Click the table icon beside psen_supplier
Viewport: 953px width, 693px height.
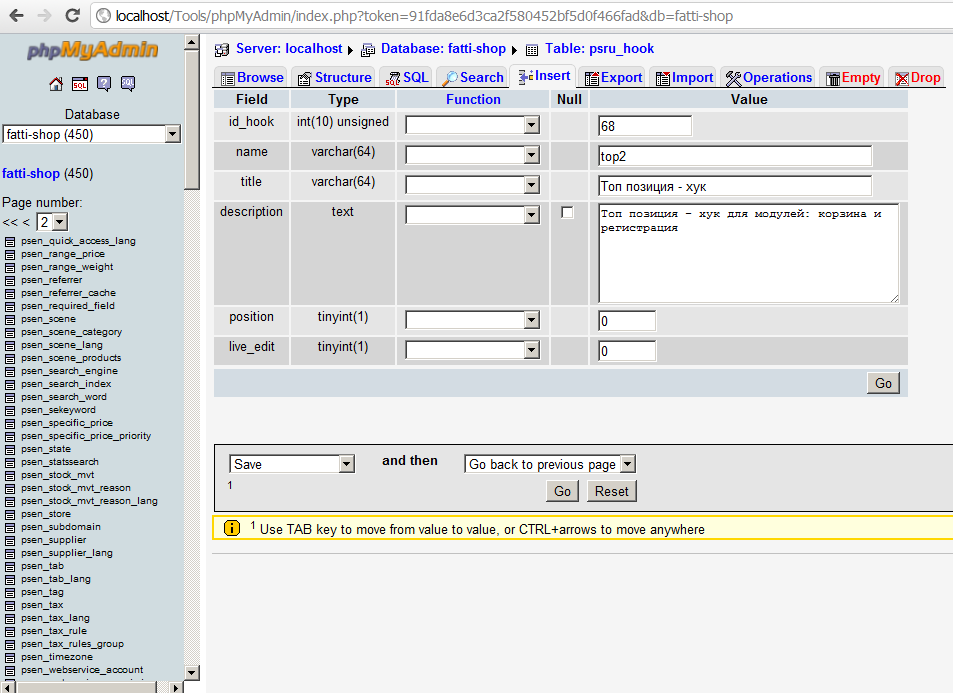click(x=10, y=540)
